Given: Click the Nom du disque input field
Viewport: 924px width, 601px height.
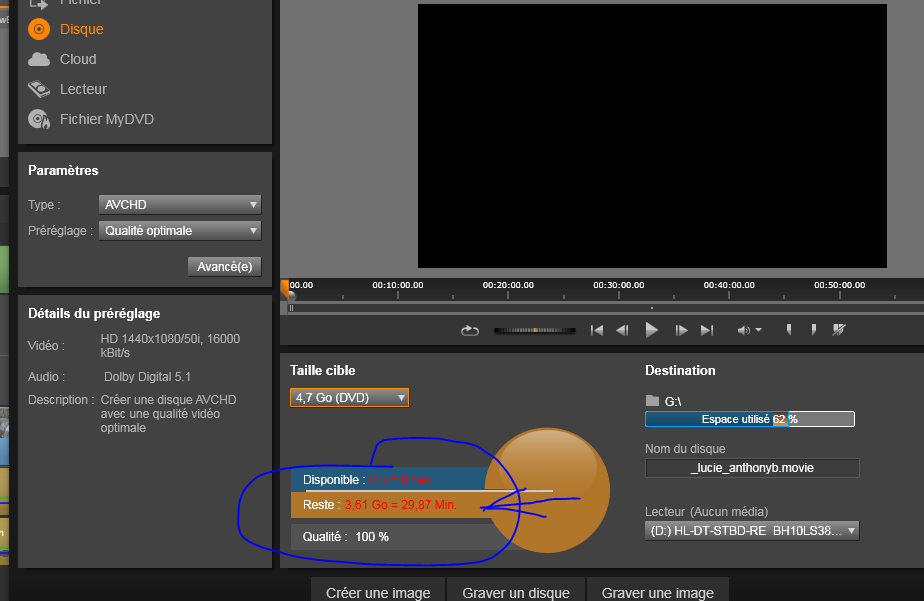Looking at the screenshot, I should [753, 468].
